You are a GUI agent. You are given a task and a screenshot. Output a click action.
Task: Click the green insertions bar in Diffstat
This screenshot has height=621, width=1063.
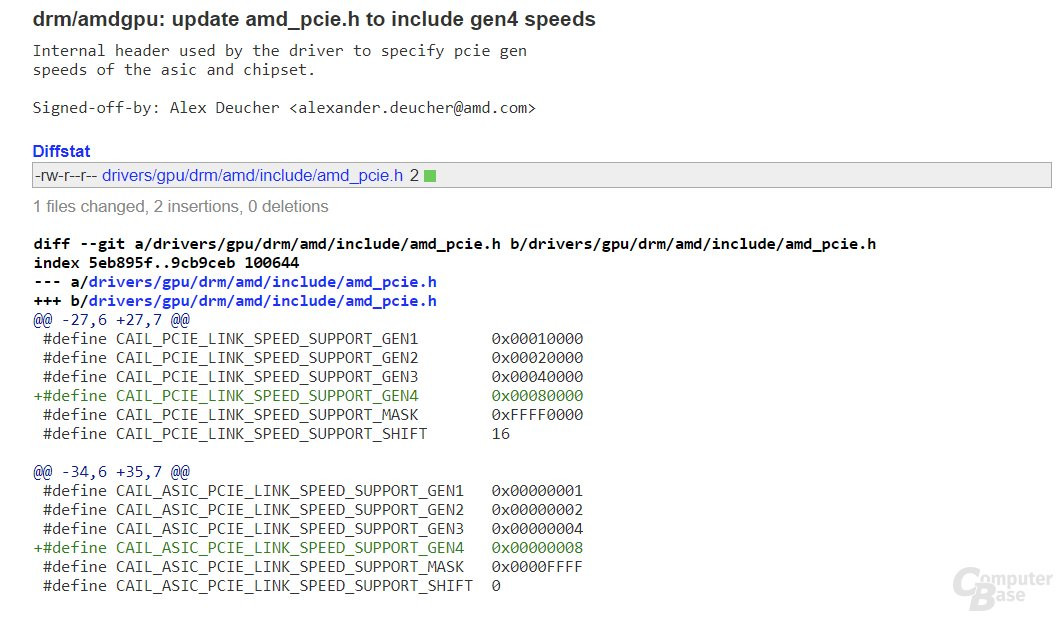tap(430, 176)
